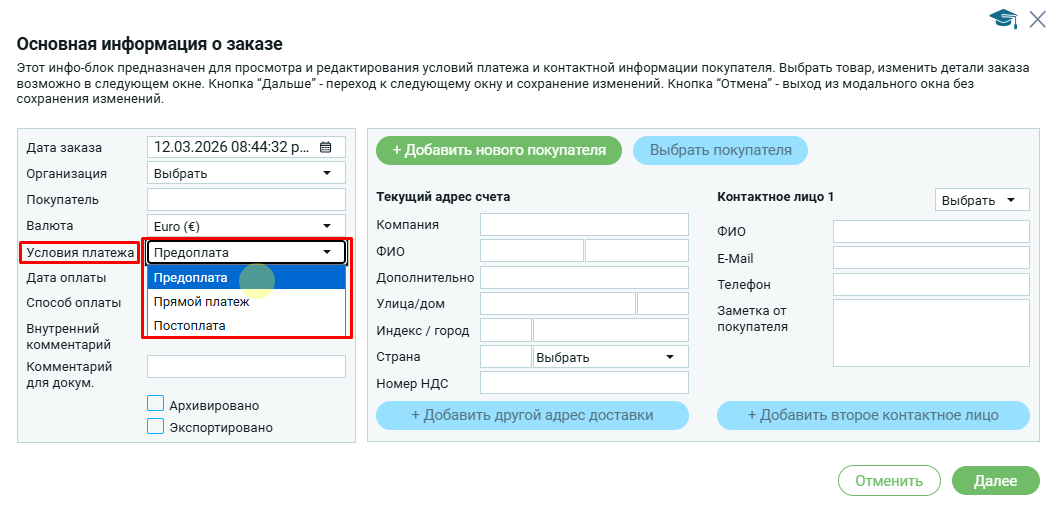Expand the Контактное лицо 1 dropdown

click(981, 200)
